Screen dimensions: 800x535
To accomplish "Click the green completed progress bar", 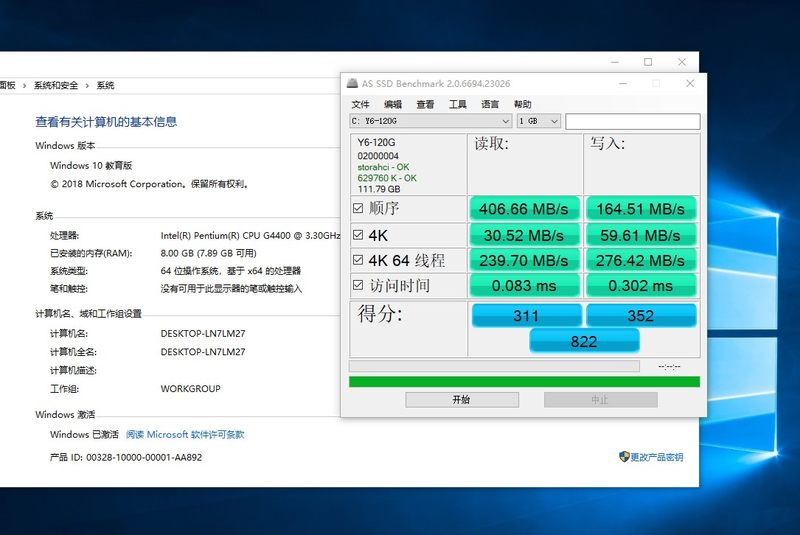I will point(524,382).
